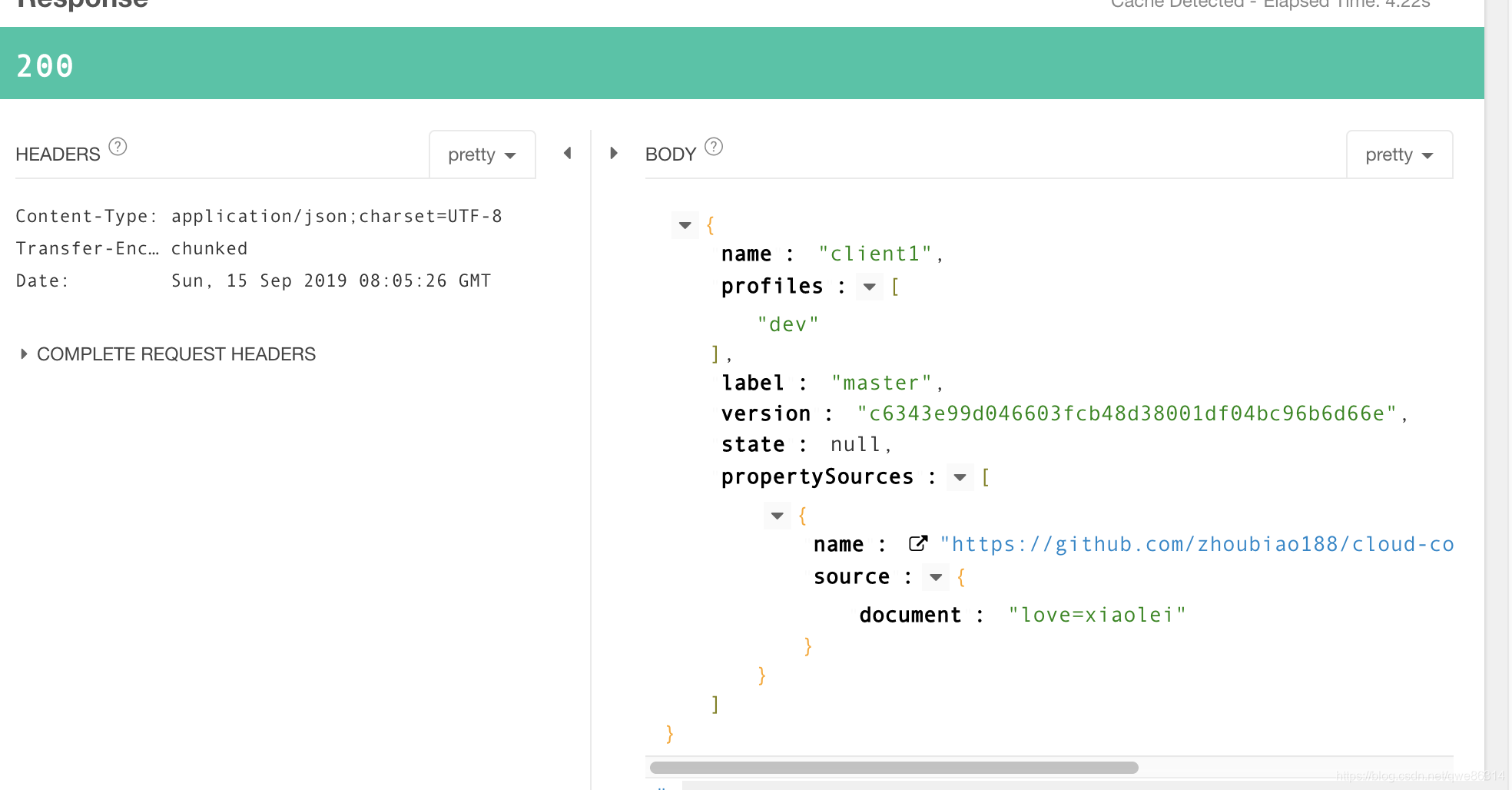Click the document key label

click(910, 615)
